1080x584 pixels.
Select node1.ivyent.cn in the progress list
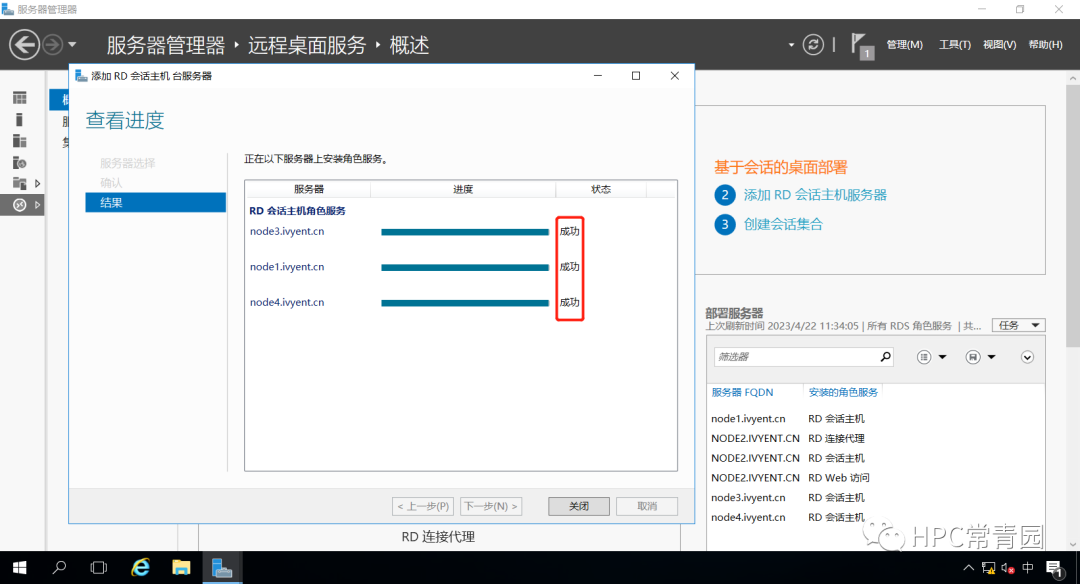point(287,267)
